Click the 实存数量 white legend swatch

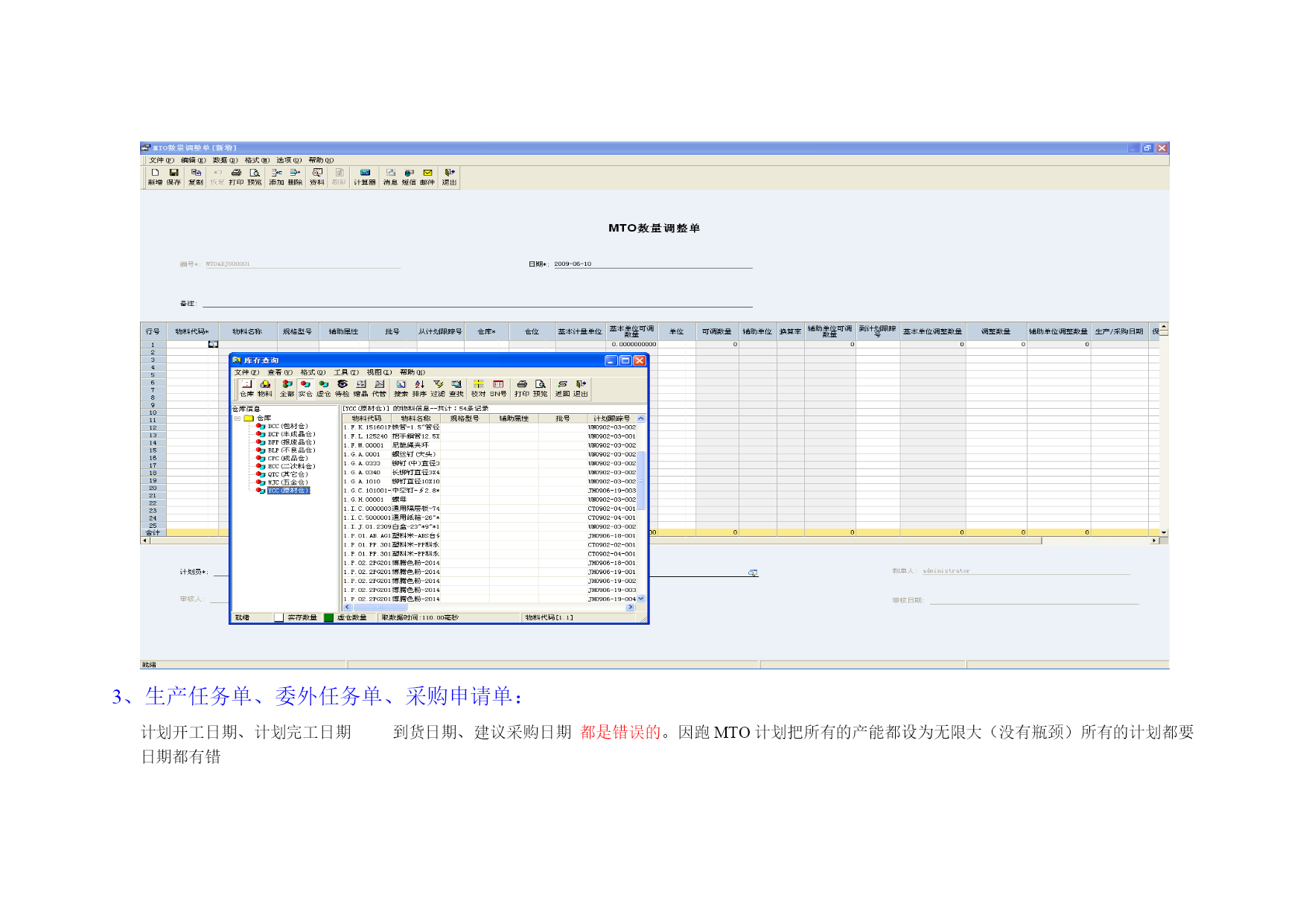pyautogui.click(x=278, y=617)
